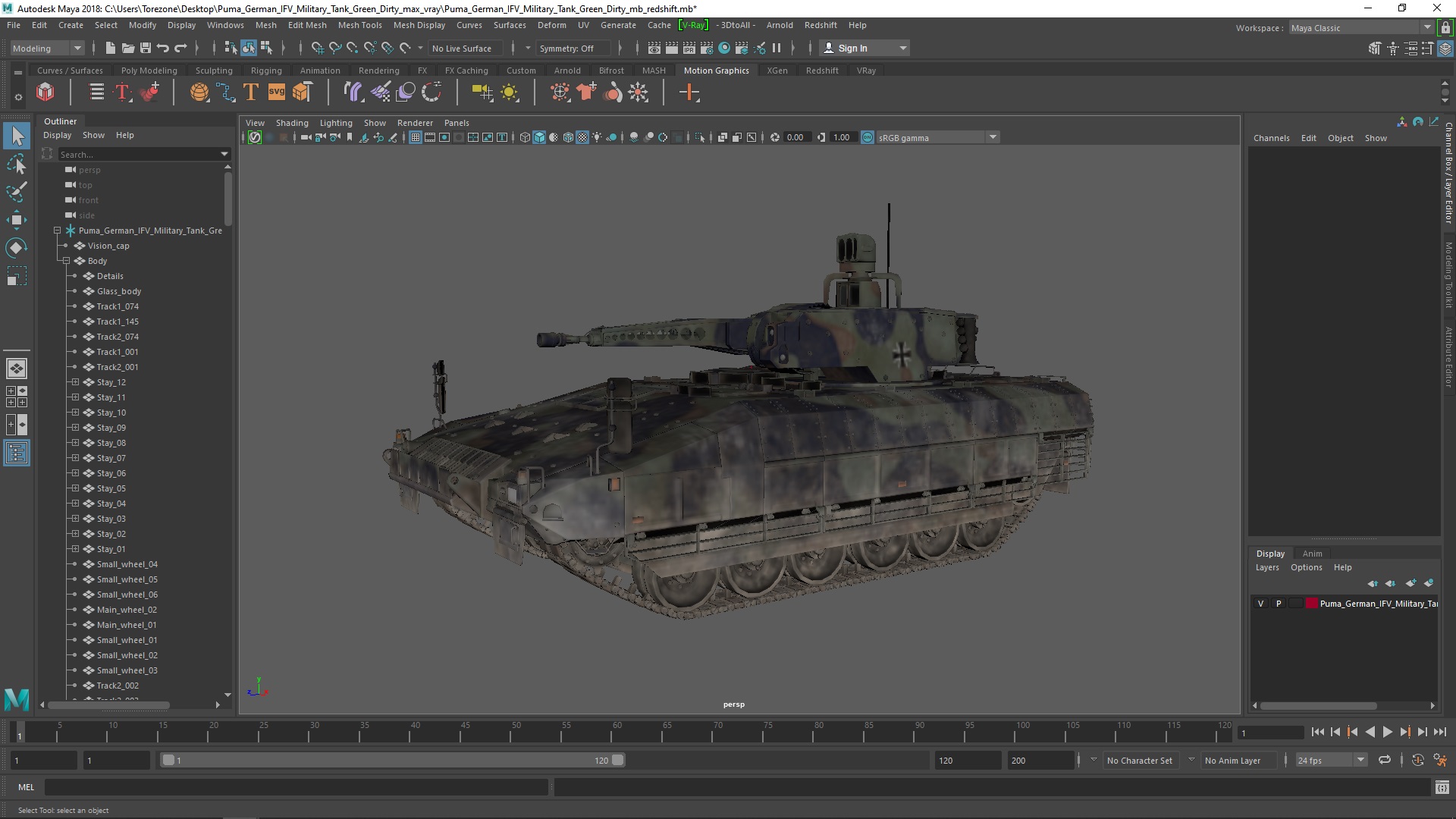Click the Open Scene folder icon
The height and width of the screenshot is (819, 1456).
128,48
